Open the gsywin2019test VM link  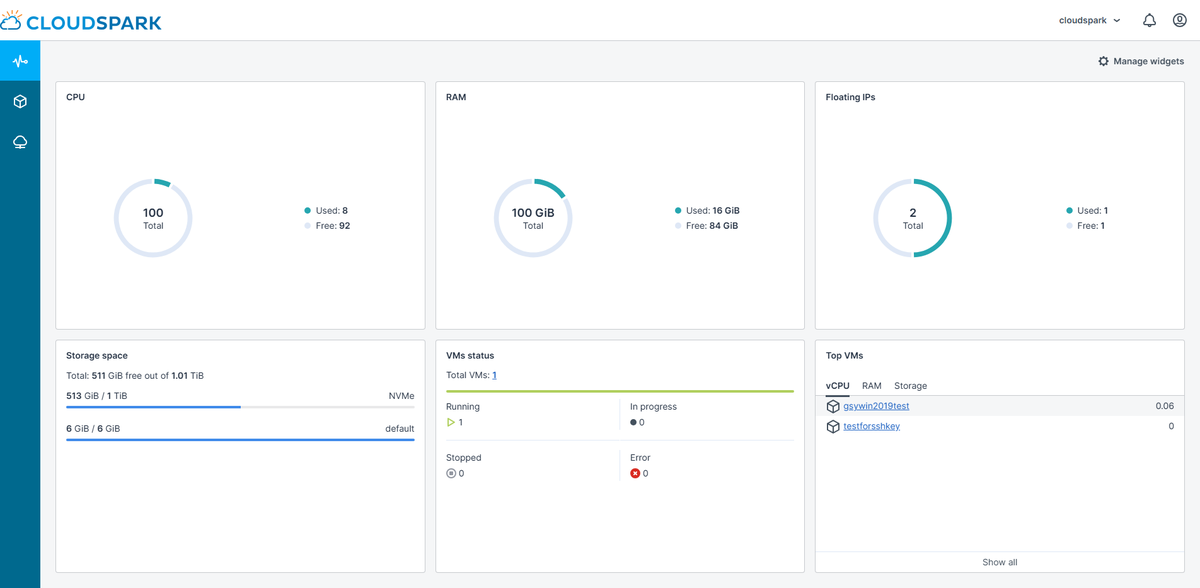pos(876,406)
